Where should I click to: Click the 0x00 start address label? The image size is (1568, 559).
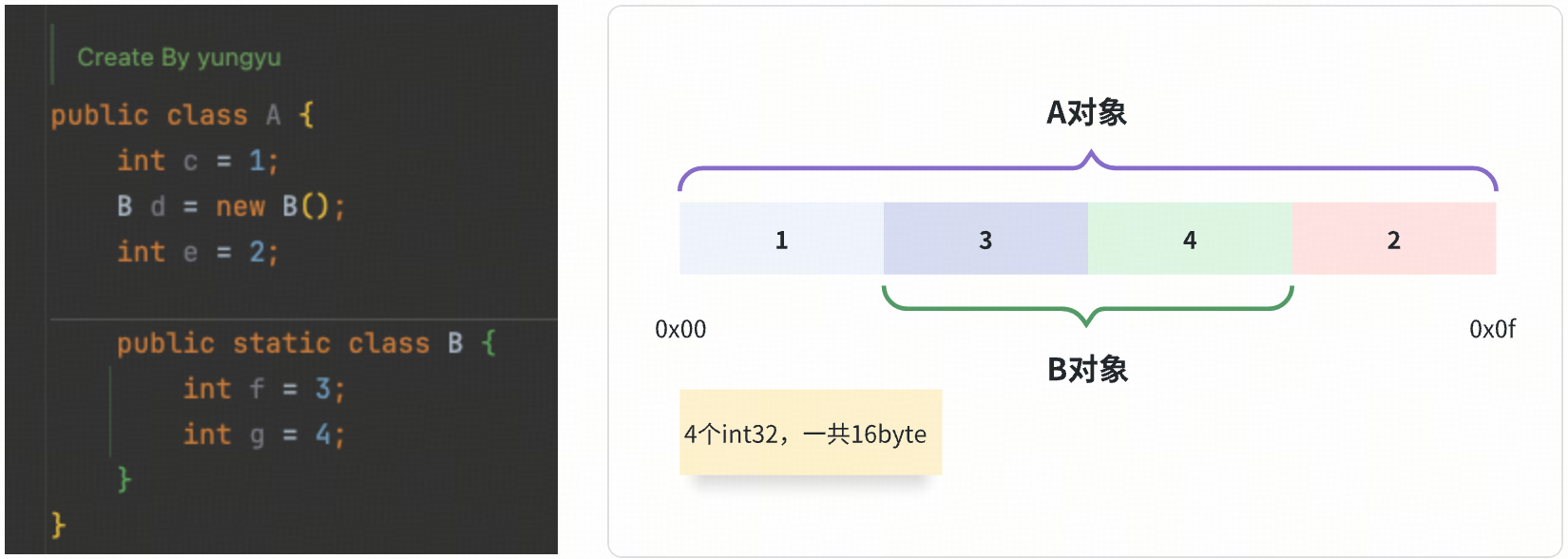coord(680,330)
